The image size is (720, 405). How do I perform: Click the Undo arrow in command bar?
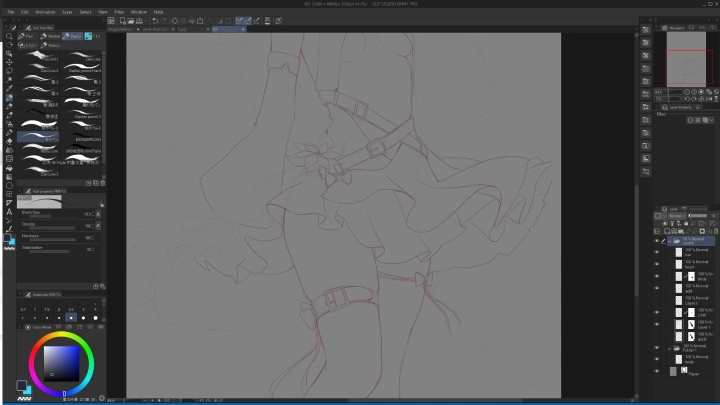pyautogui.click(x=155, y=21)
